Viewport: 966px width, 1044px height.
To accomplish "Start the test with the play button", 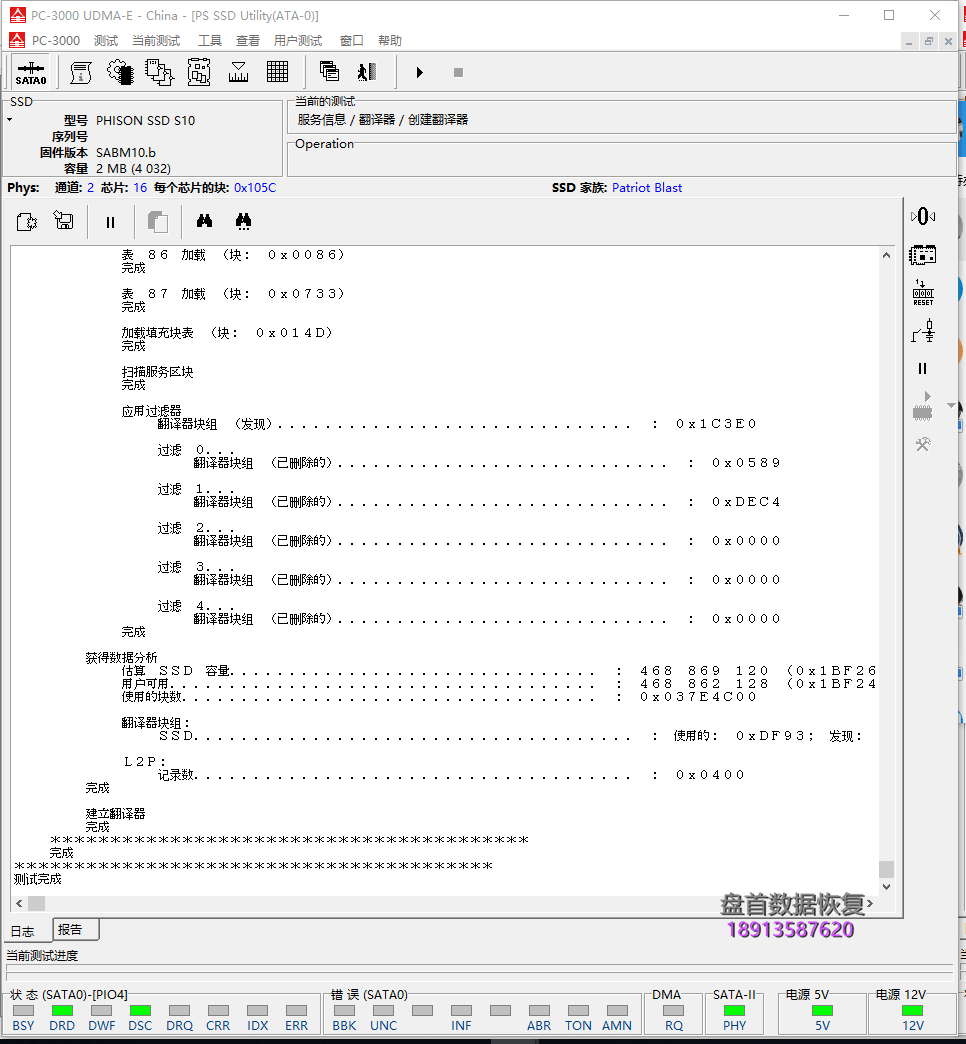I will click(x=419, y=73).
